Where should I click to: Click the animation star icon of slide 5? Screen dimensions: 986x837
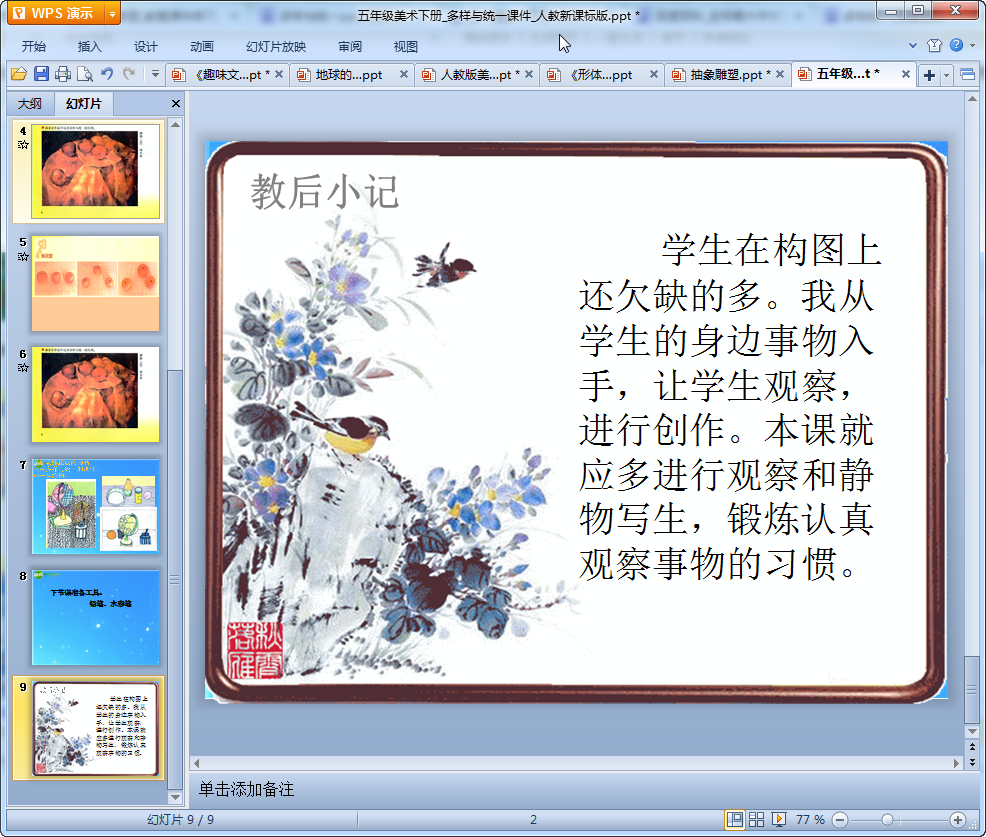(x=23, y=257)
